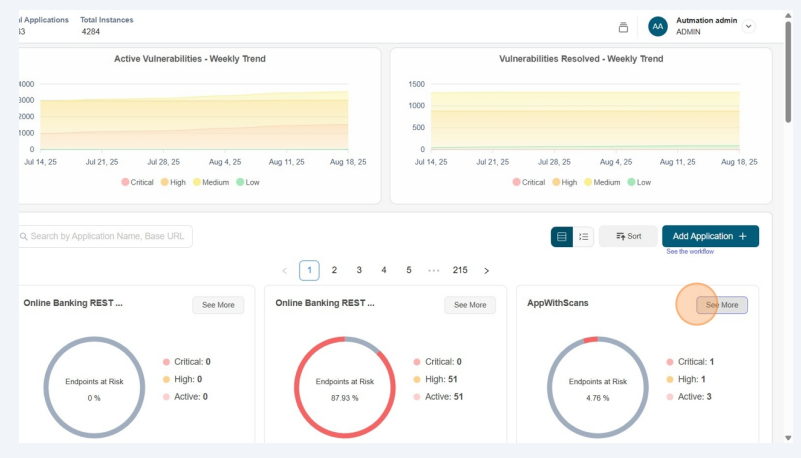Open the 'See the workflow' link

692,252
